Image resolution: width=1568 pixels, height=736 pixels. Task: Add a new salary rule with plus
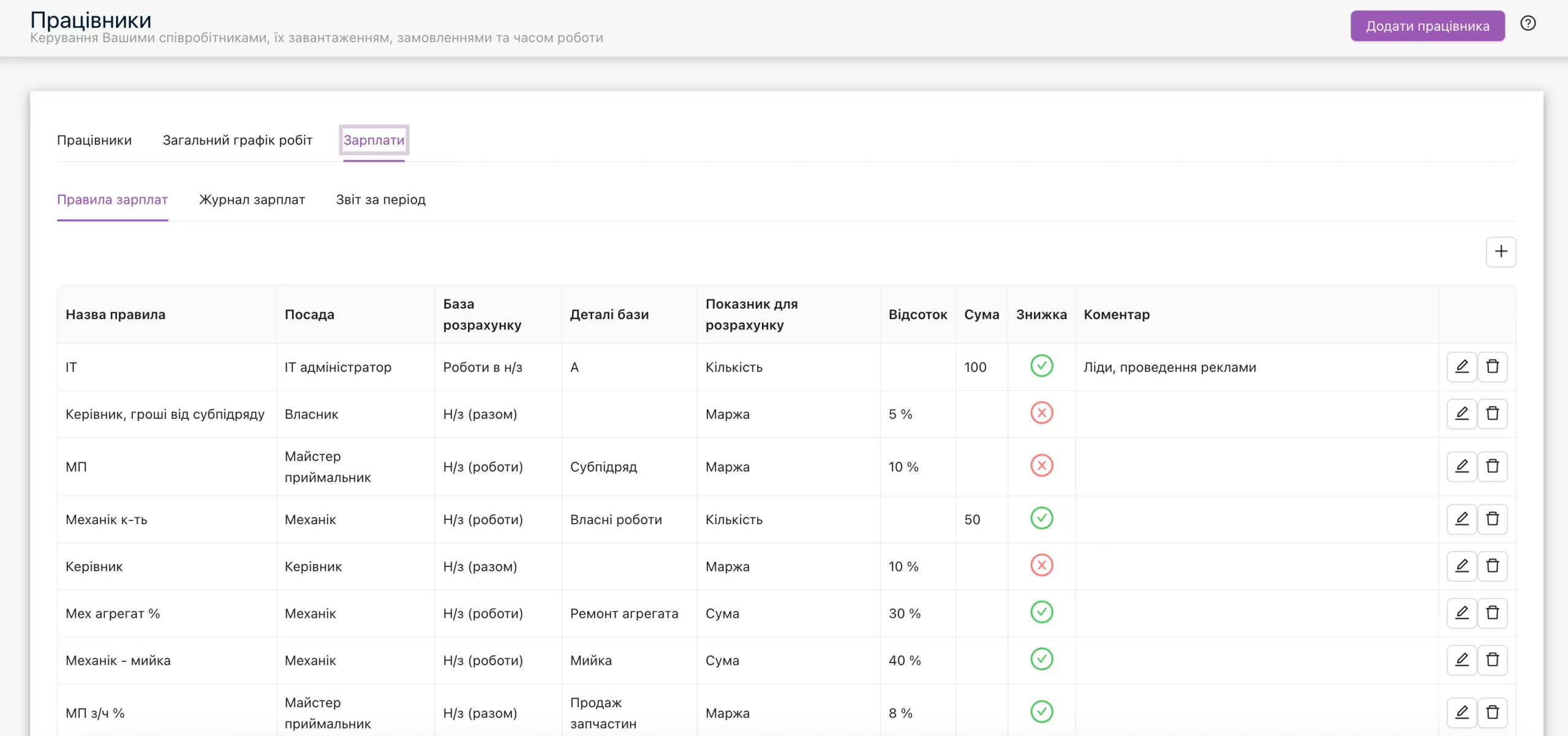[x=1501, y=252]
